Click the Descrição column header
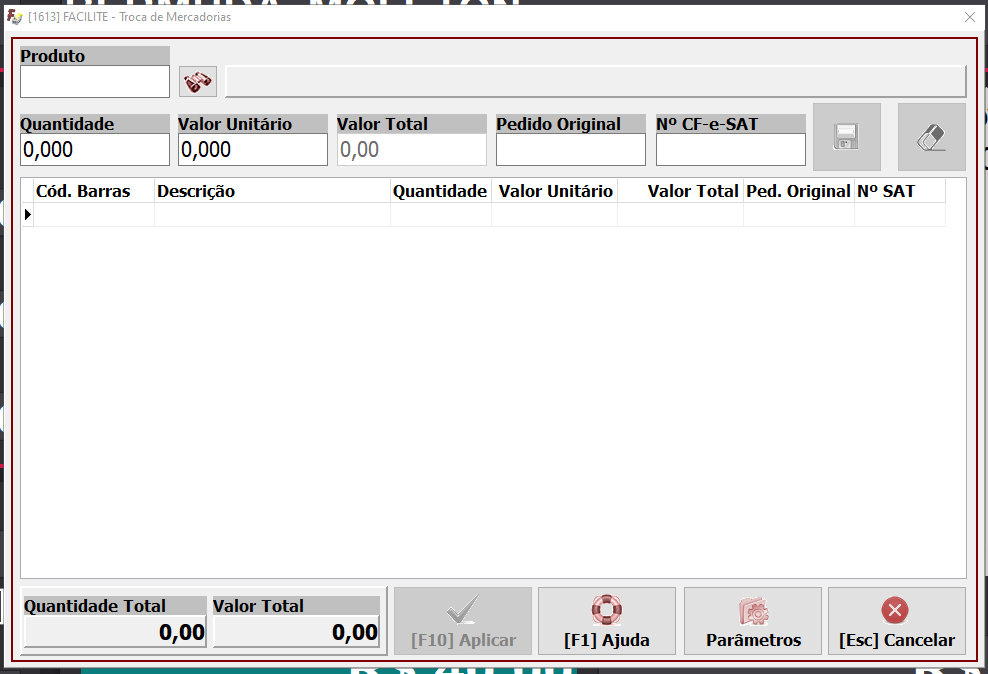Image resolution: width=988 pixels, height=674 pixels. pos(272,191)
